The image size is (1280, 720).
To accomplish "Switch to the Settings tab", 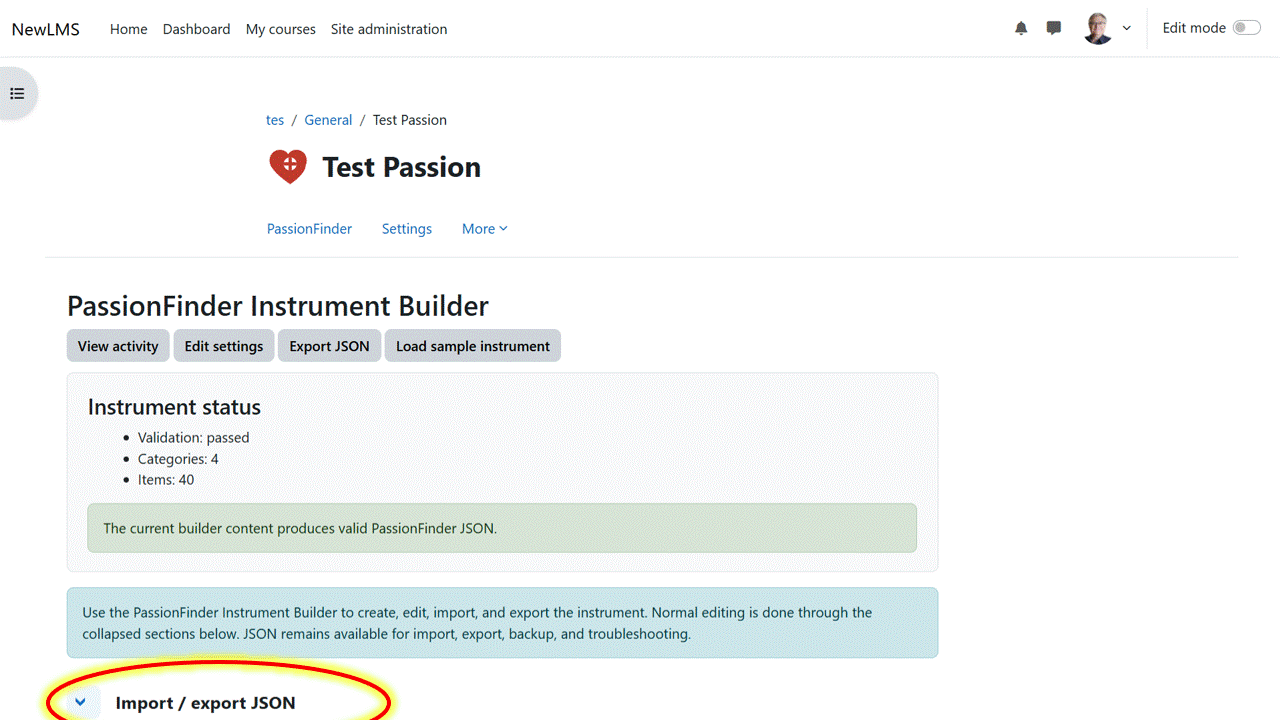I will coord(407,229).
